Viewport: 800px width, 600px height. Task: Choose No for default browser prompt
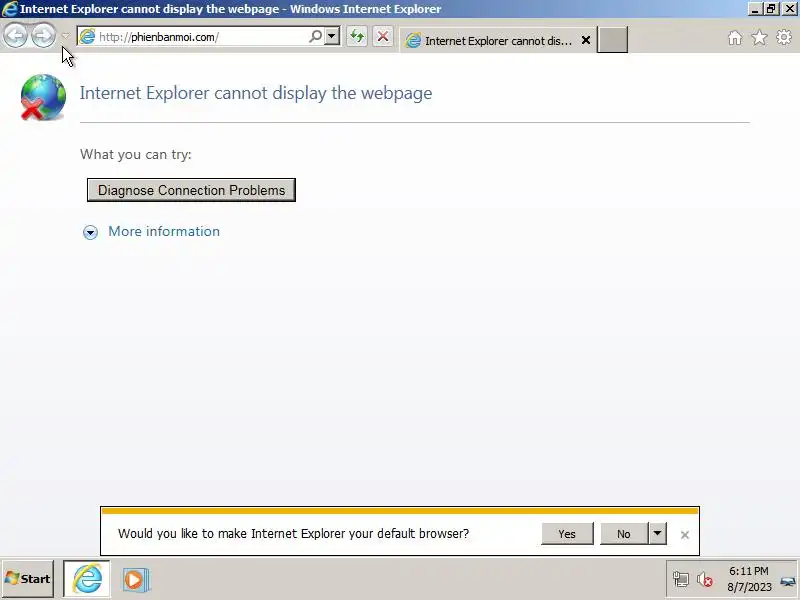(623, 534)
